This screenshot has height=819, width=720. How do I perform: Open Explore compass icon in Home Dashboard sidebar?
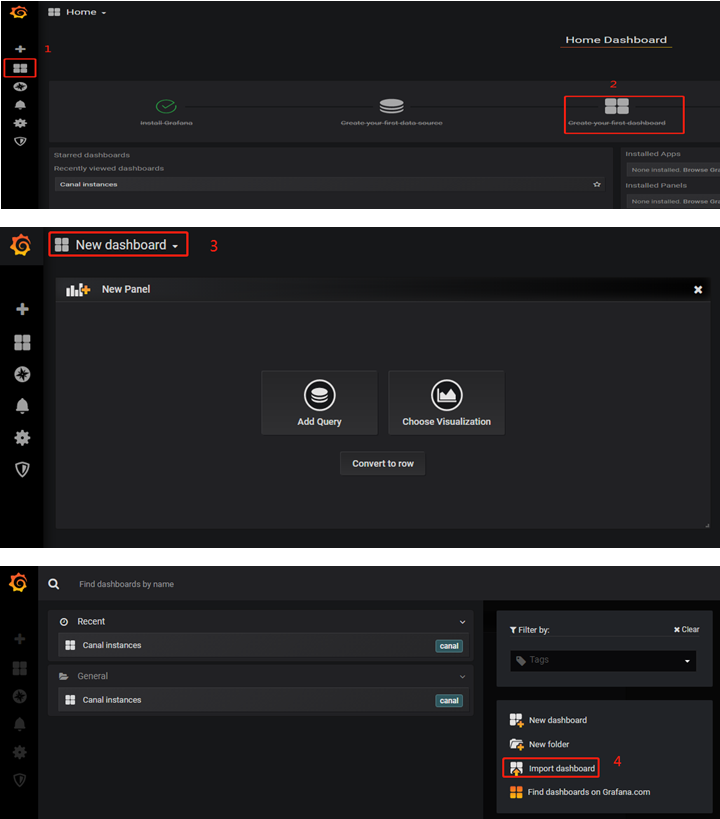click(20, 87)
